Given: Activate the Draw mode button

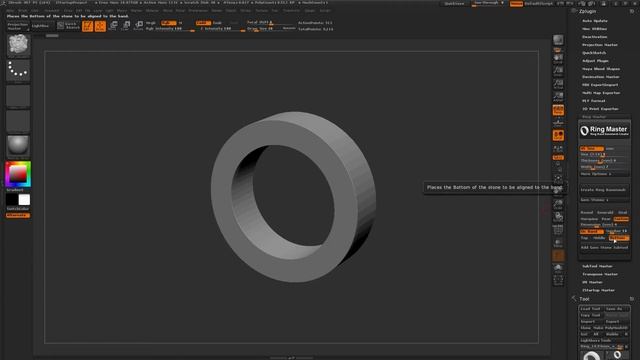Looking at the screenshot, I should tap(100, 26).
